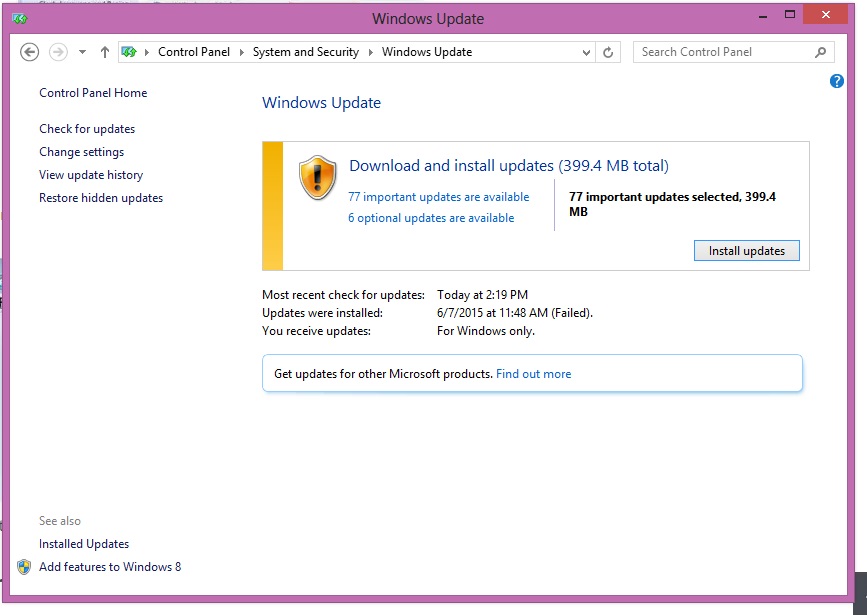
Task: Click the '77 important updates selected, 399.4 MB' text
Action: 672,204
